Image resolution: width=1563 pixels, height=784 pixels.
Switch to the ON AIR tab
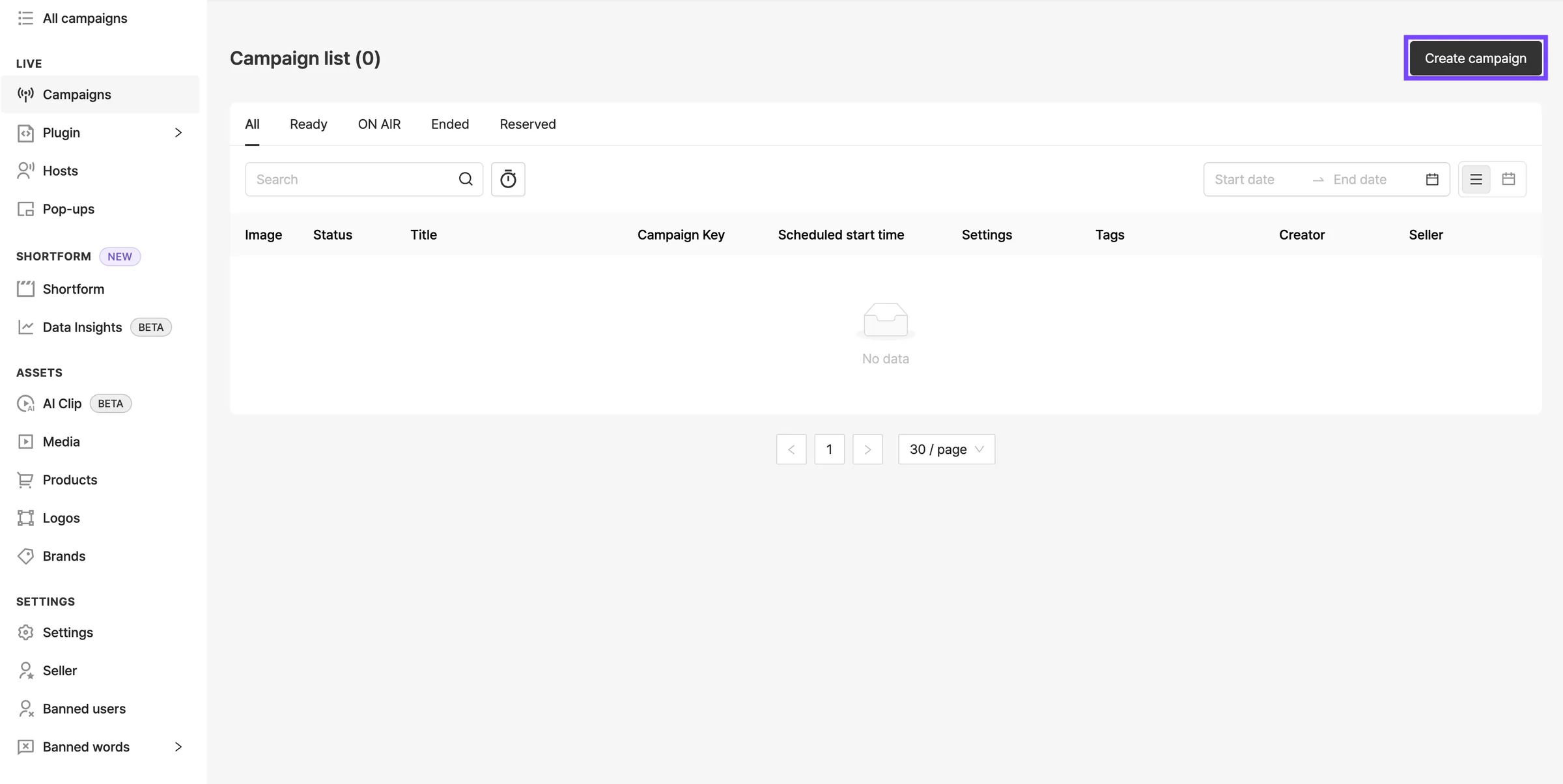point(379,124)
